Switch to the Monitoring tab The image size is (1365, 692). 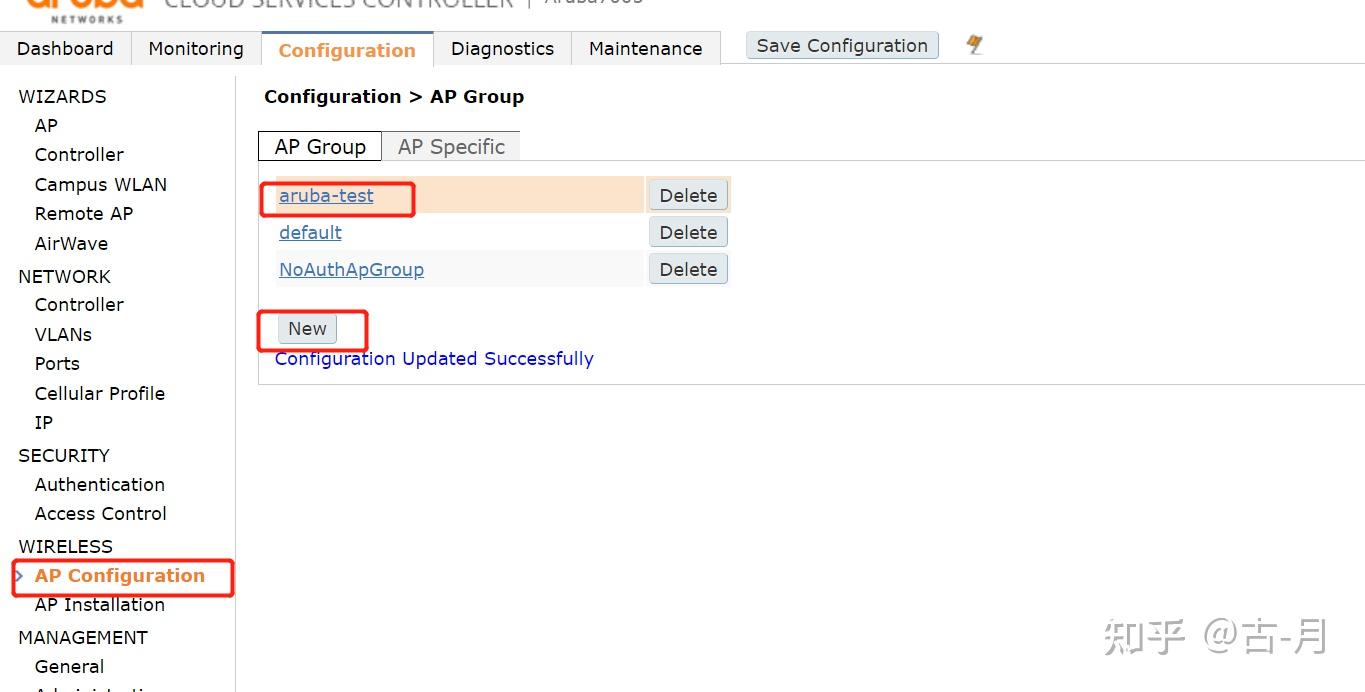[x=196, y=48]
